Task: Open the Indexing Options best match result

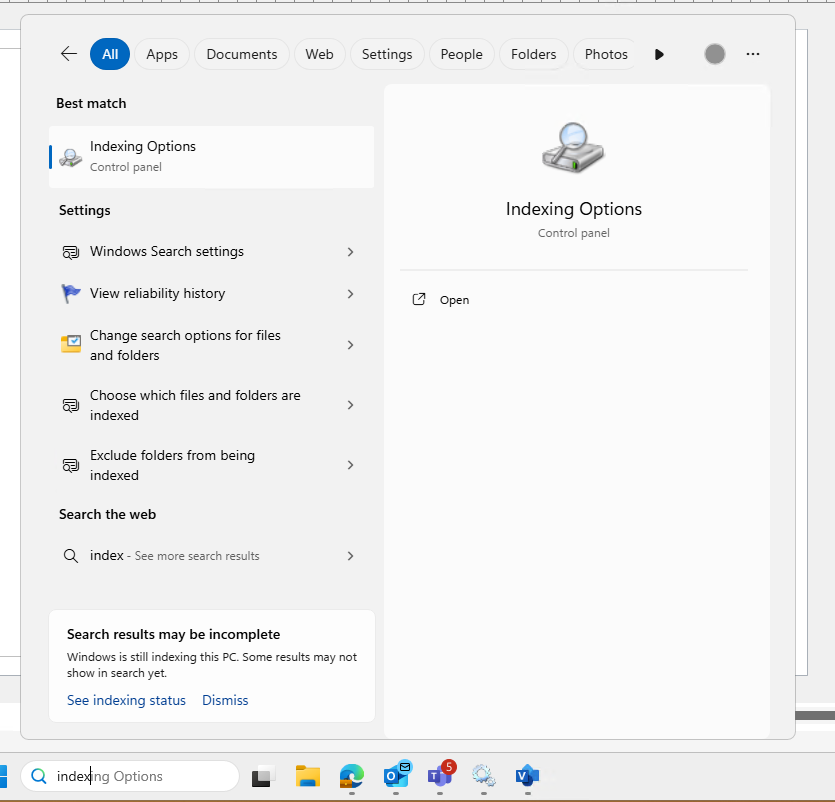Action: (211, 157)
